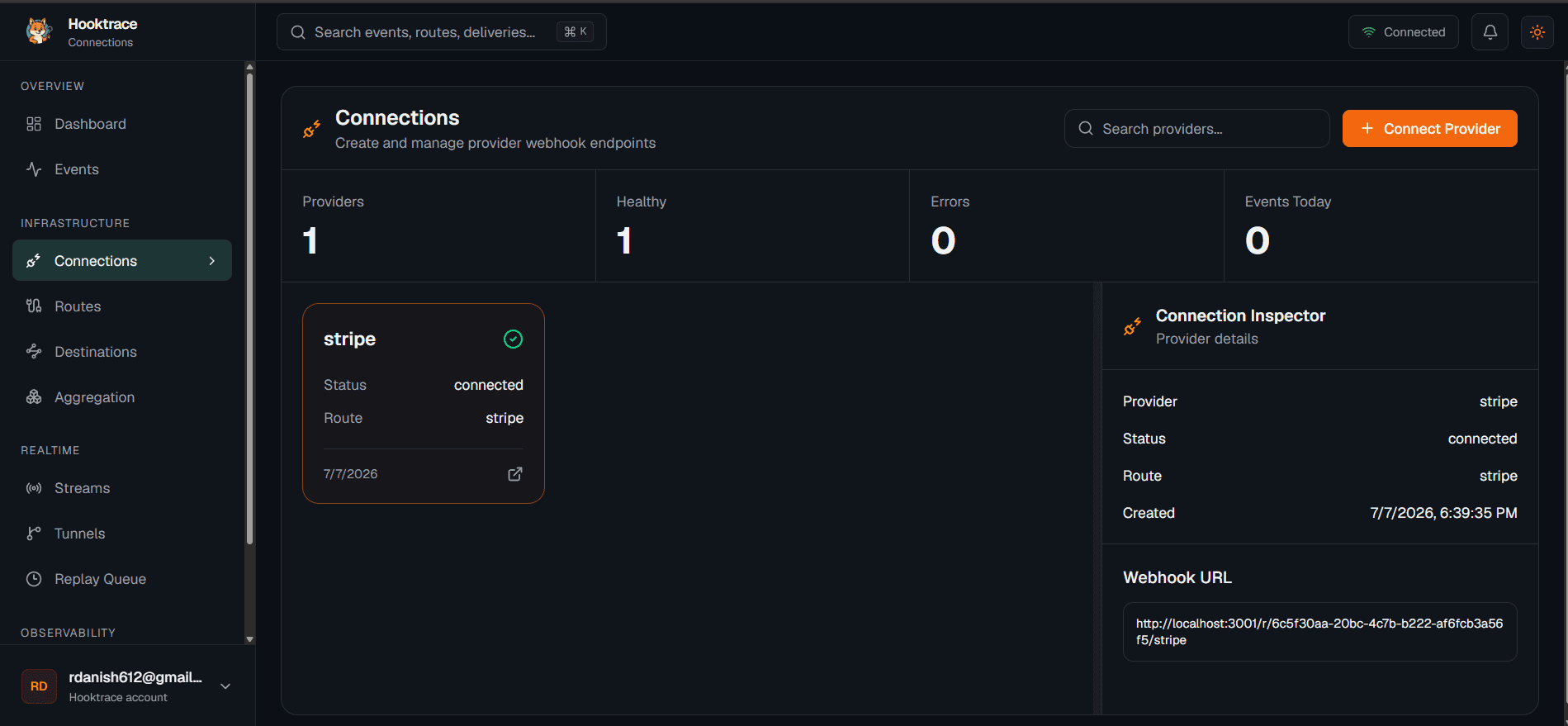Open stripe card external link icon
The image size is (1568, 726).
coord(514,474)
